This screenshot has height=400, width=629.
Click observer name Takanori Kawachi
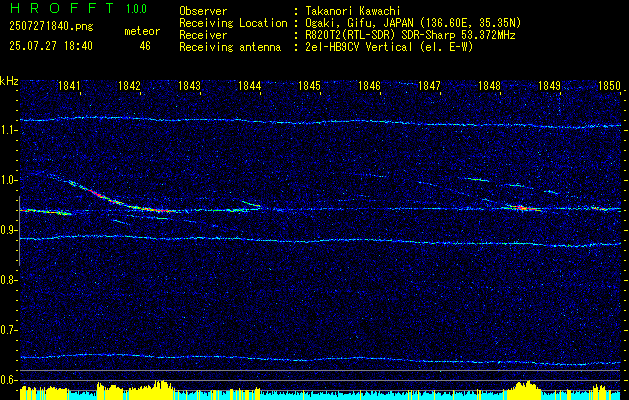click(x=353, y=11)
